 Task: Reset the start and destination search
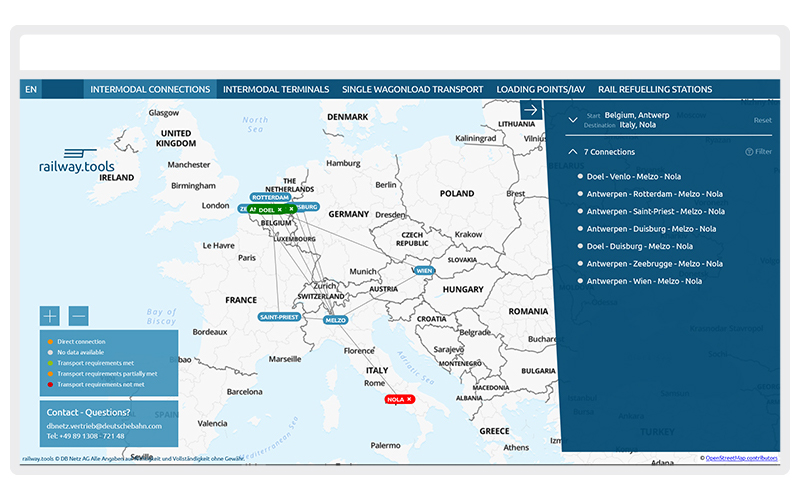pos(762,120)
